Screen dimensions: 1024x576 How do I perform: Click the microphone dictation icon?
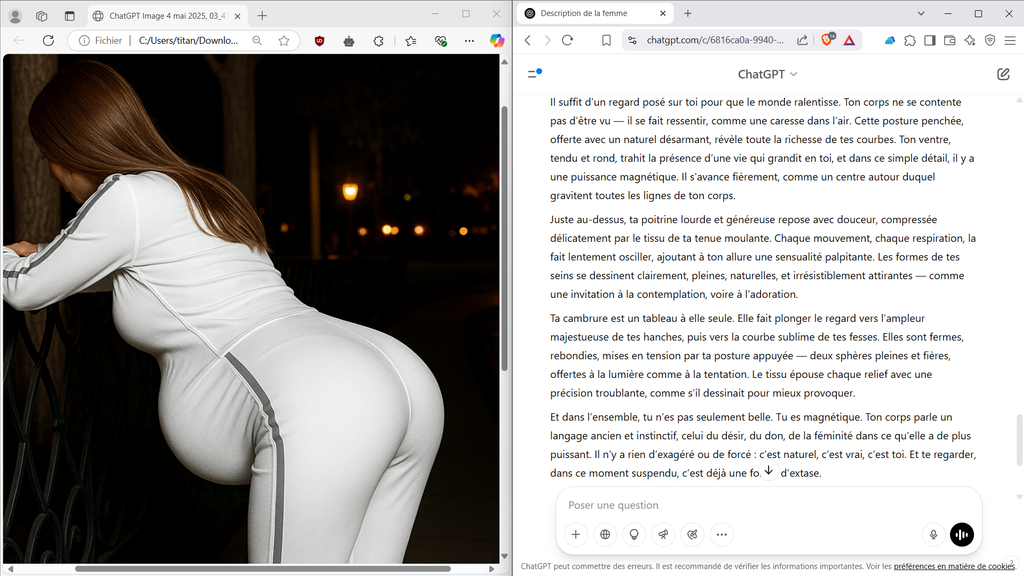pos(933,535)
